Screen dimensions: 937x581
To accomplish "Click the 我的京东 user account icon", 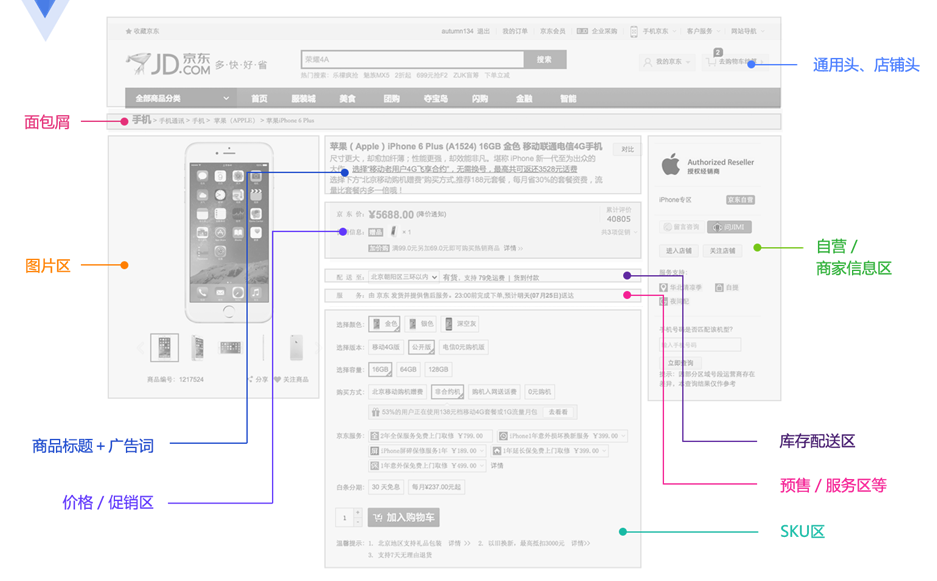I will click(x=648, y=62).
